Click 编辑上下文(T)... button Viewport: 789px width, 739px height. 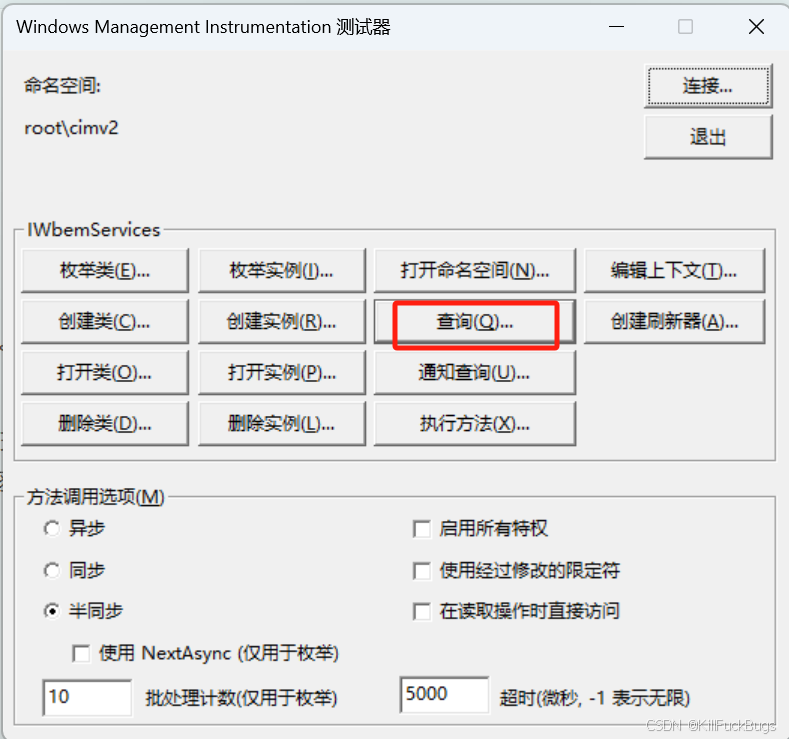(x=674, y=271)
